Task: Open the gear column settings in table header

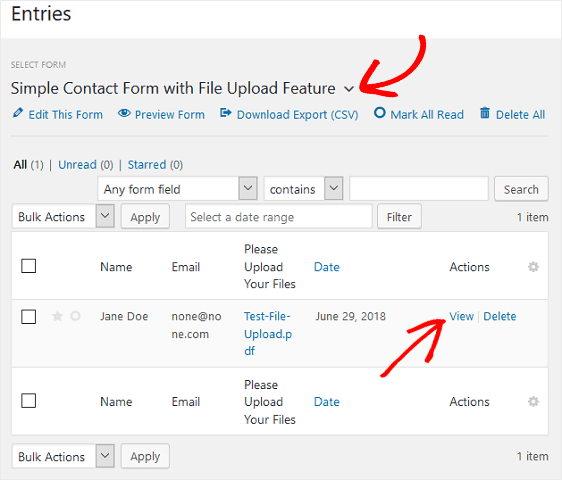Action: (533, 267)
